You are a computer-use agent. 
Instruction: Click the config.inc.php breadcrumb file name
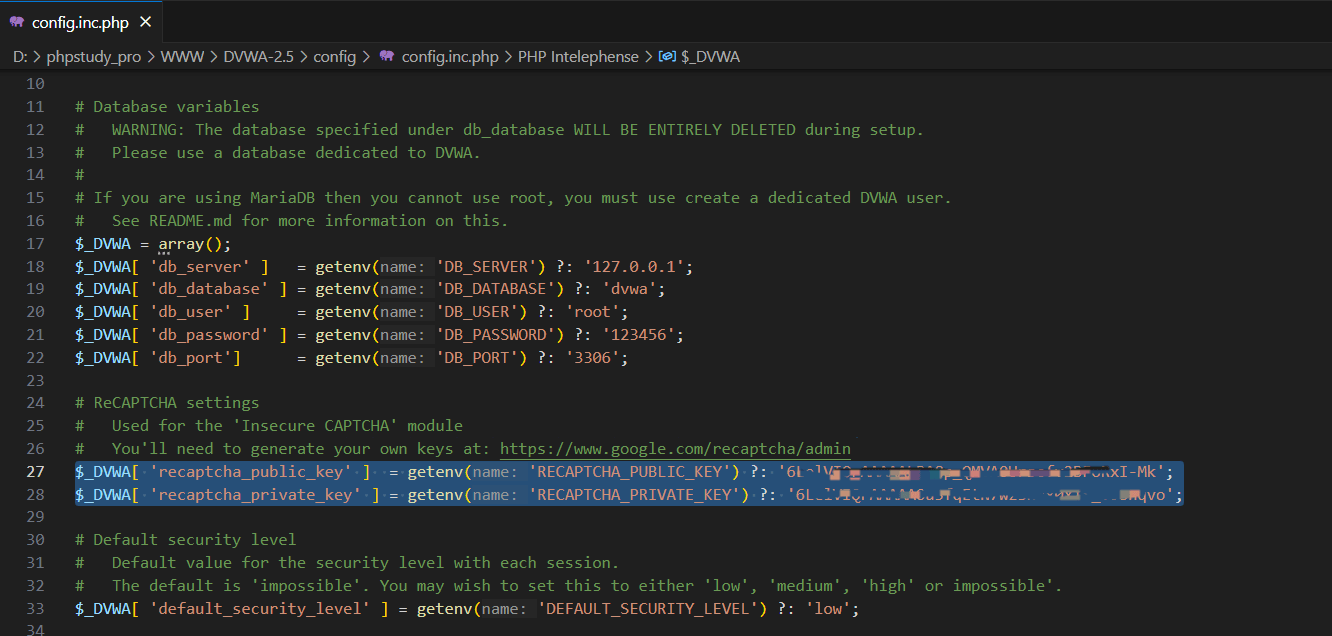click(x=449, y=57)
